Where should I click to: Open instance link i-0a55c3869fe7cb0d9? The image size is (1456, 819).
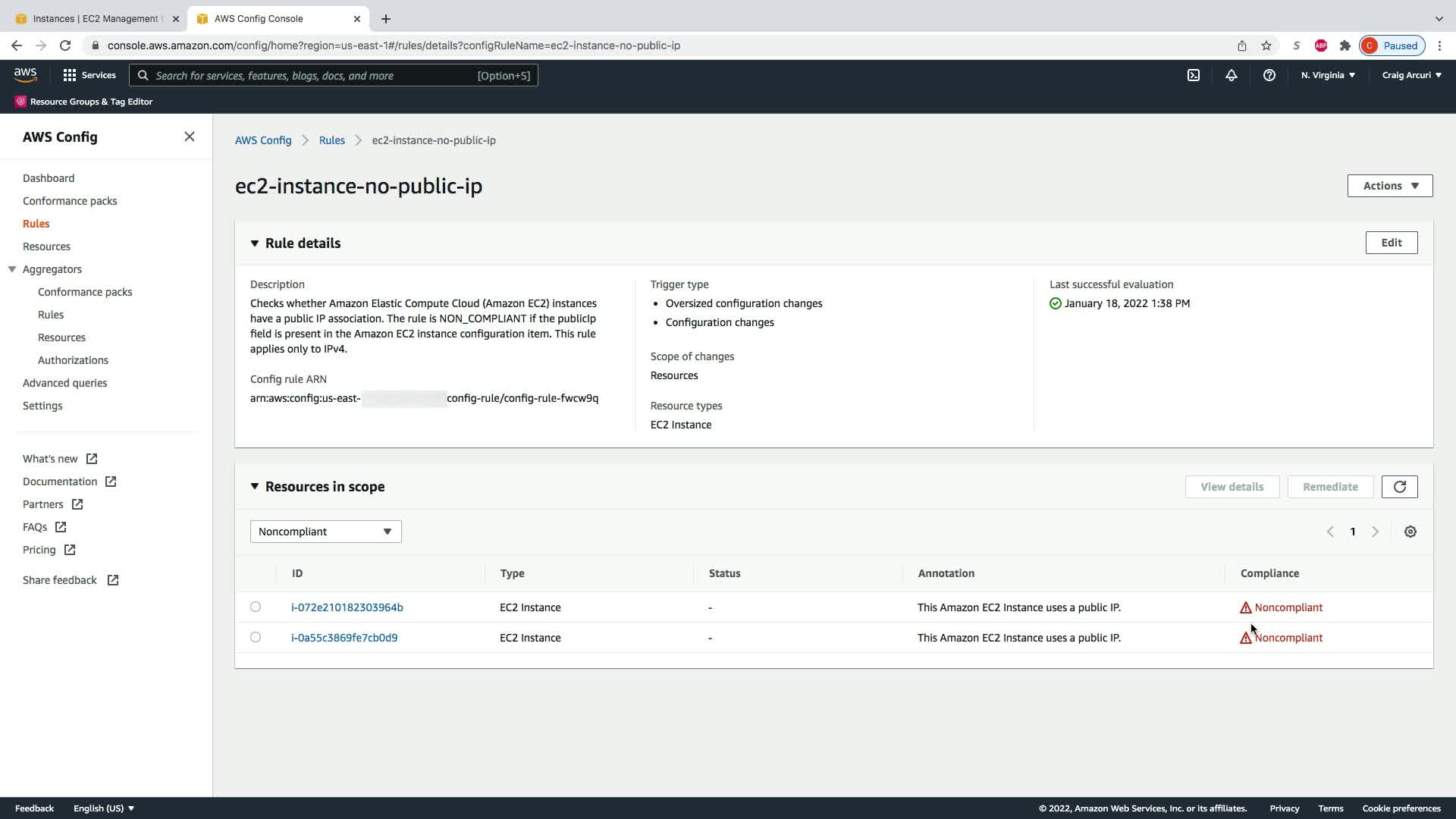pyautogui.click(x=344, y=638)
